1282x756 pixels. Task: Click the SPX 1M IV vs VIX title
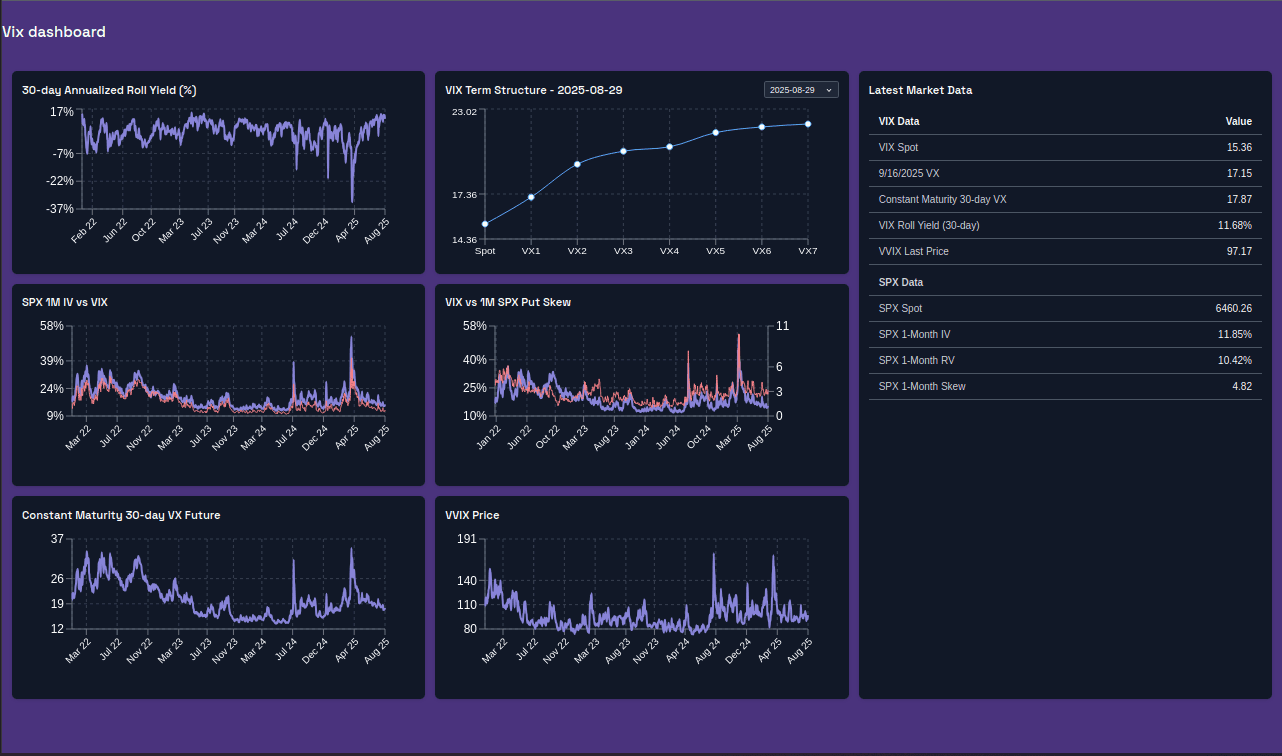(65, 302)
